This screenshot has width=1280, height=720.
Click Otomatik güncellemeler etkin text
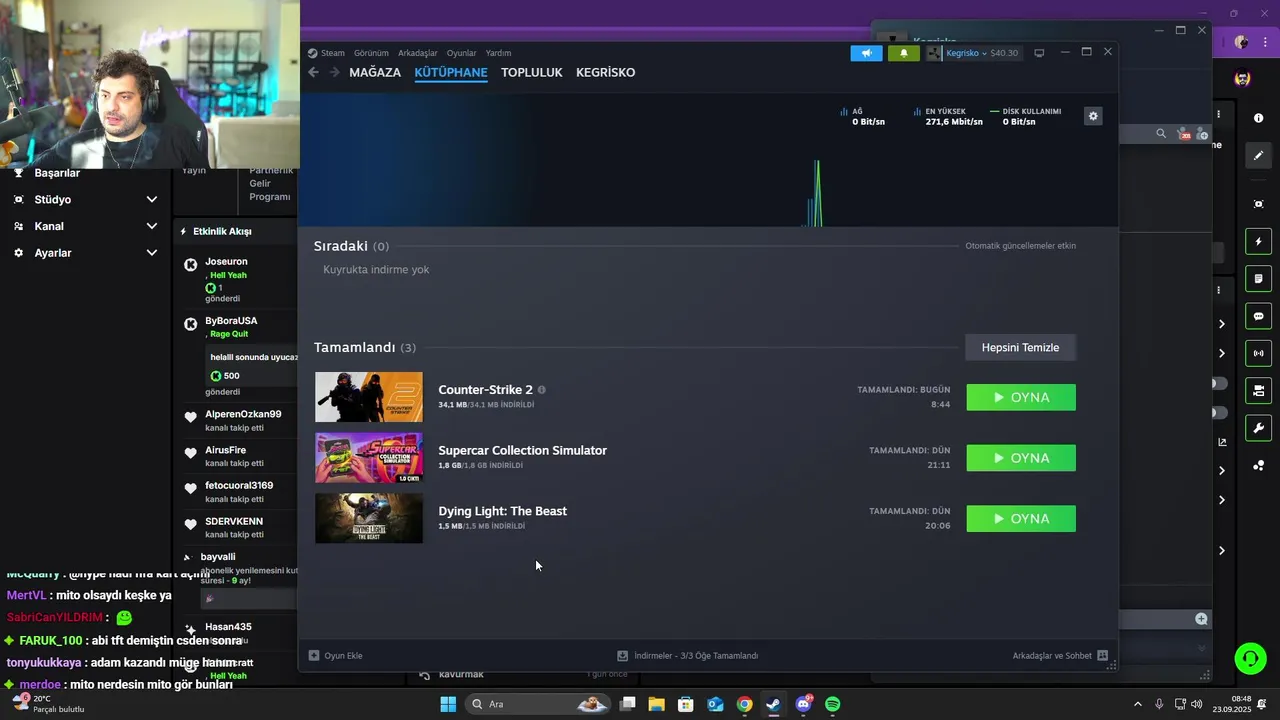1020,246
